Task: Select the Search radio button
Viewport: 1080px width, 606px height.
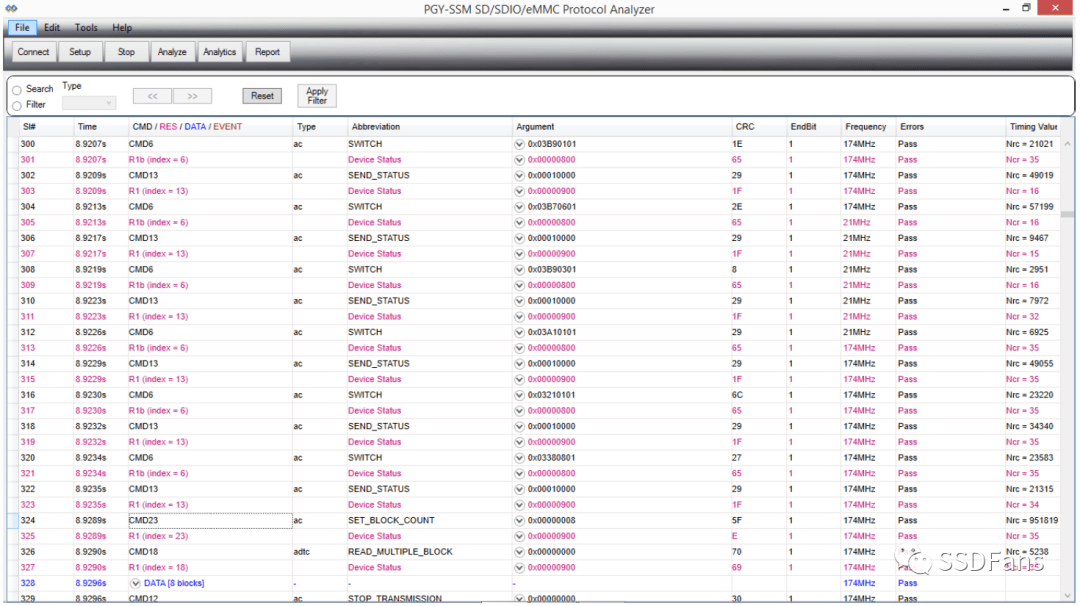Action: pyautogui.click(x=17, y=90)
